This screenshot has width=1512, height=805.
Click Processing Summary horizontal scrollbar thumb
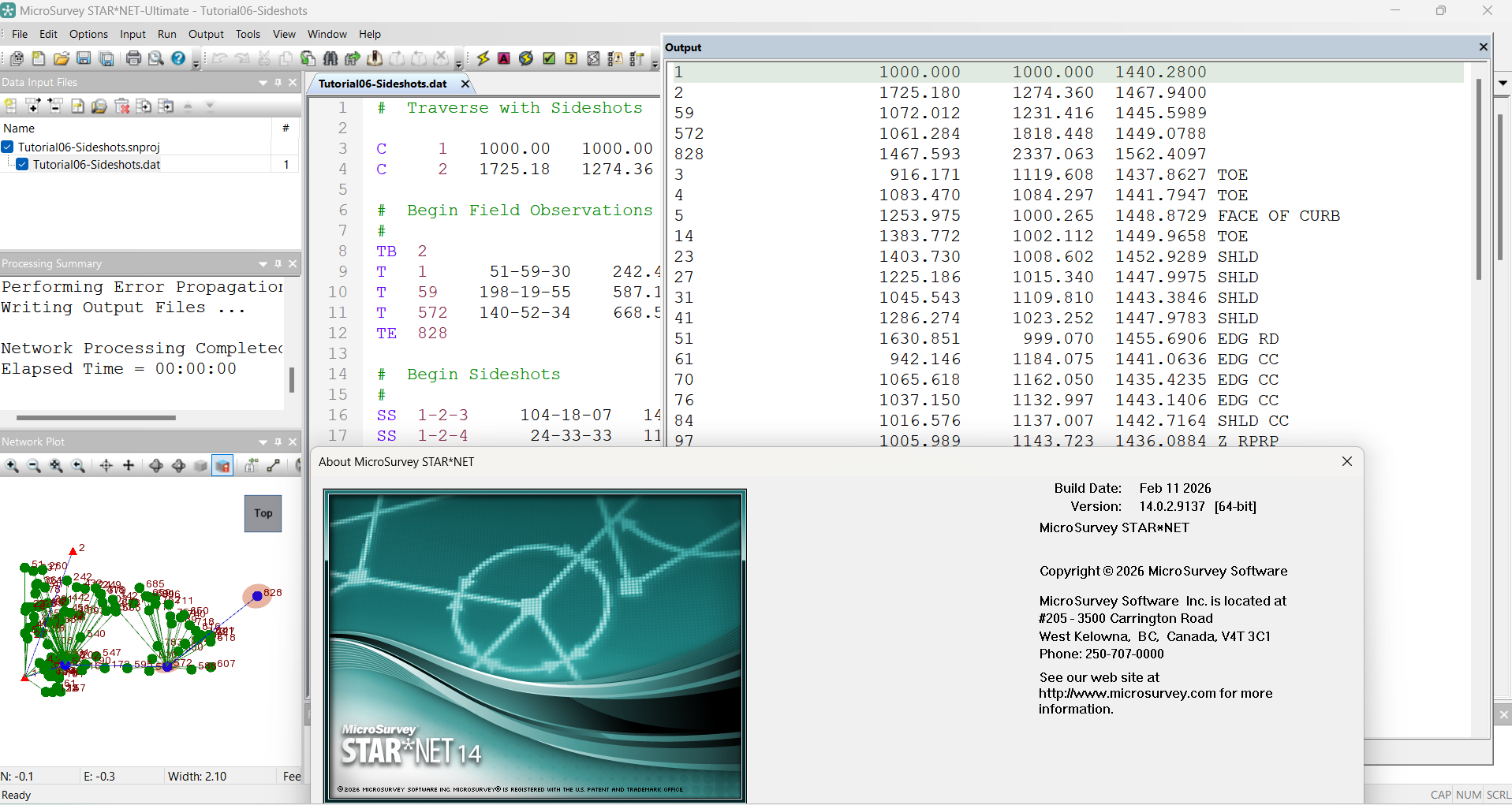[95, 417]
